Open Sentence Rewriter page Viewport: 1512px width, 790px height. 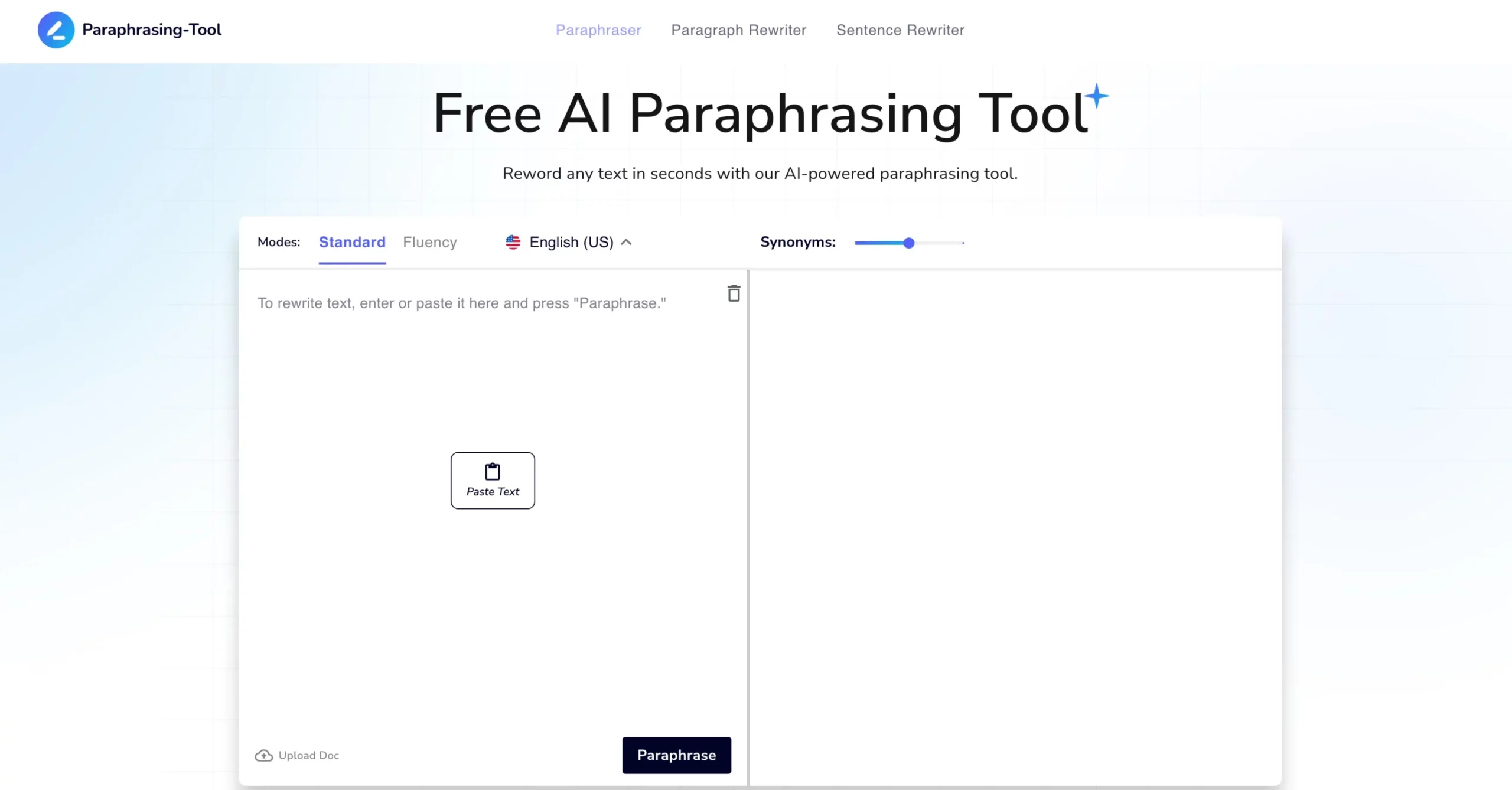click(900, 30)
